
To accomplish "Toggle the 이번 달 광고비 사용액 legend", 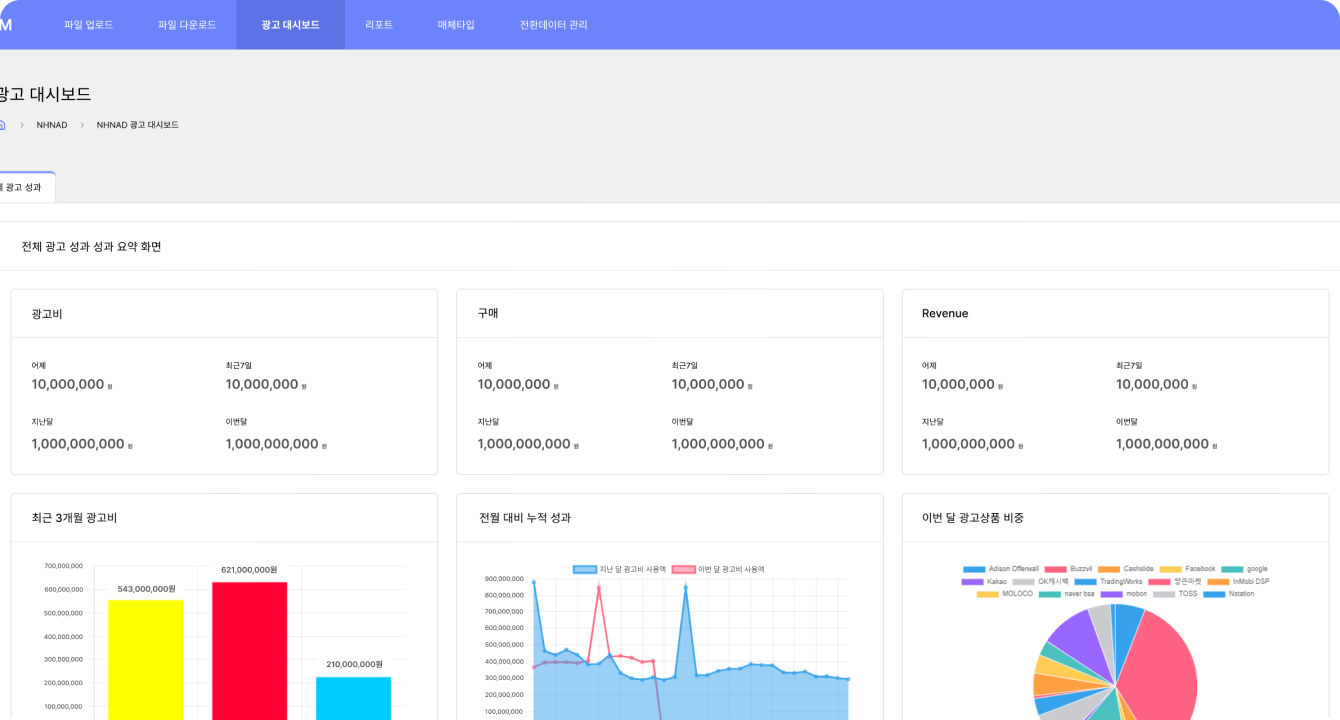I will tap(719, 569).
